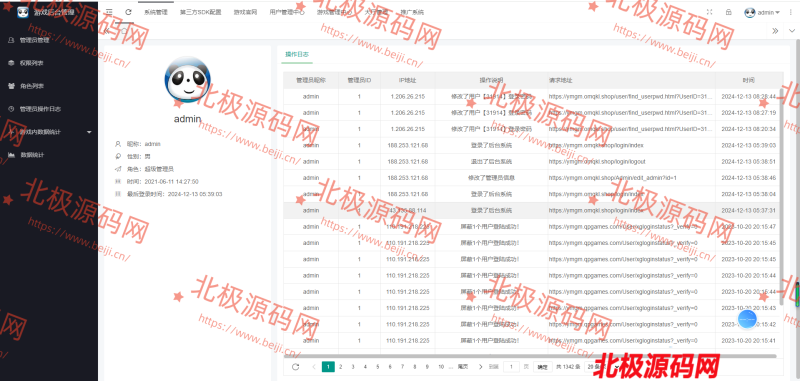
Task: Click the 2023-10-20 20:15:47 time cell
Action: coord(748,226)
